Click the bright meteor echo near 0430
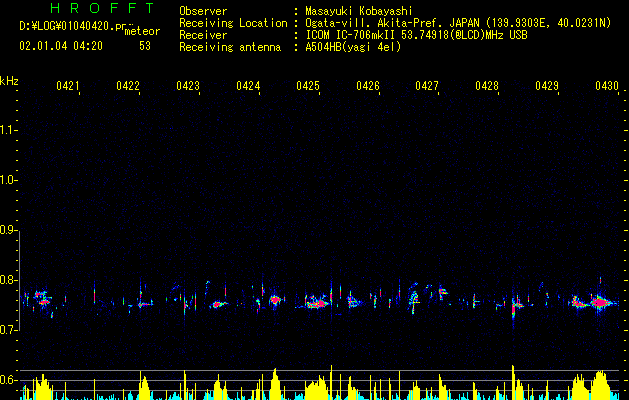This screenshot has width=629, height=400. pyautogui.click(x=600, y=303)
